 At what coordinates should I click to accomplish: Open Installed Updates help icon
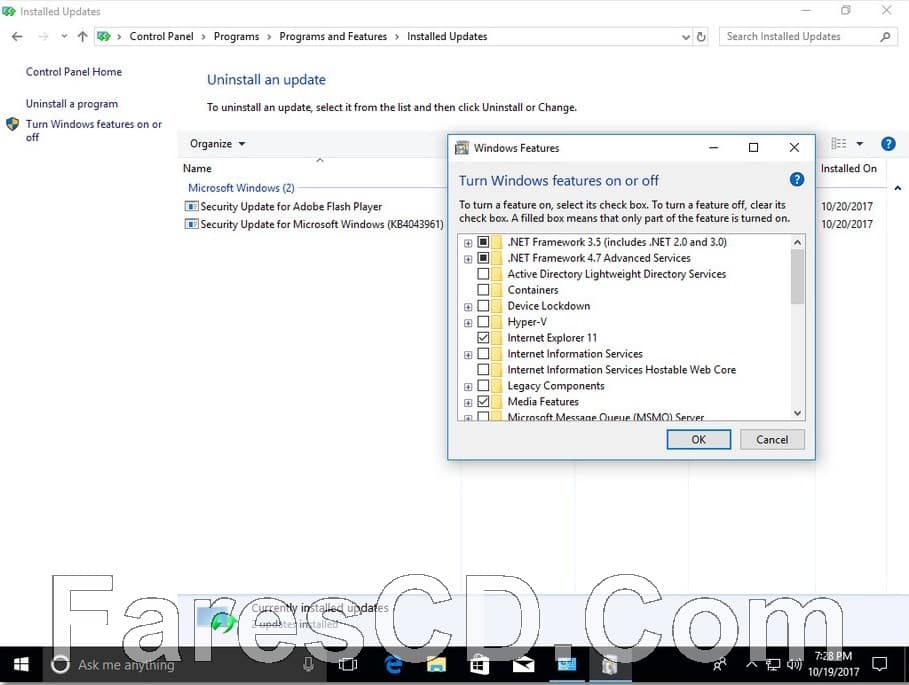pos(888,144)
